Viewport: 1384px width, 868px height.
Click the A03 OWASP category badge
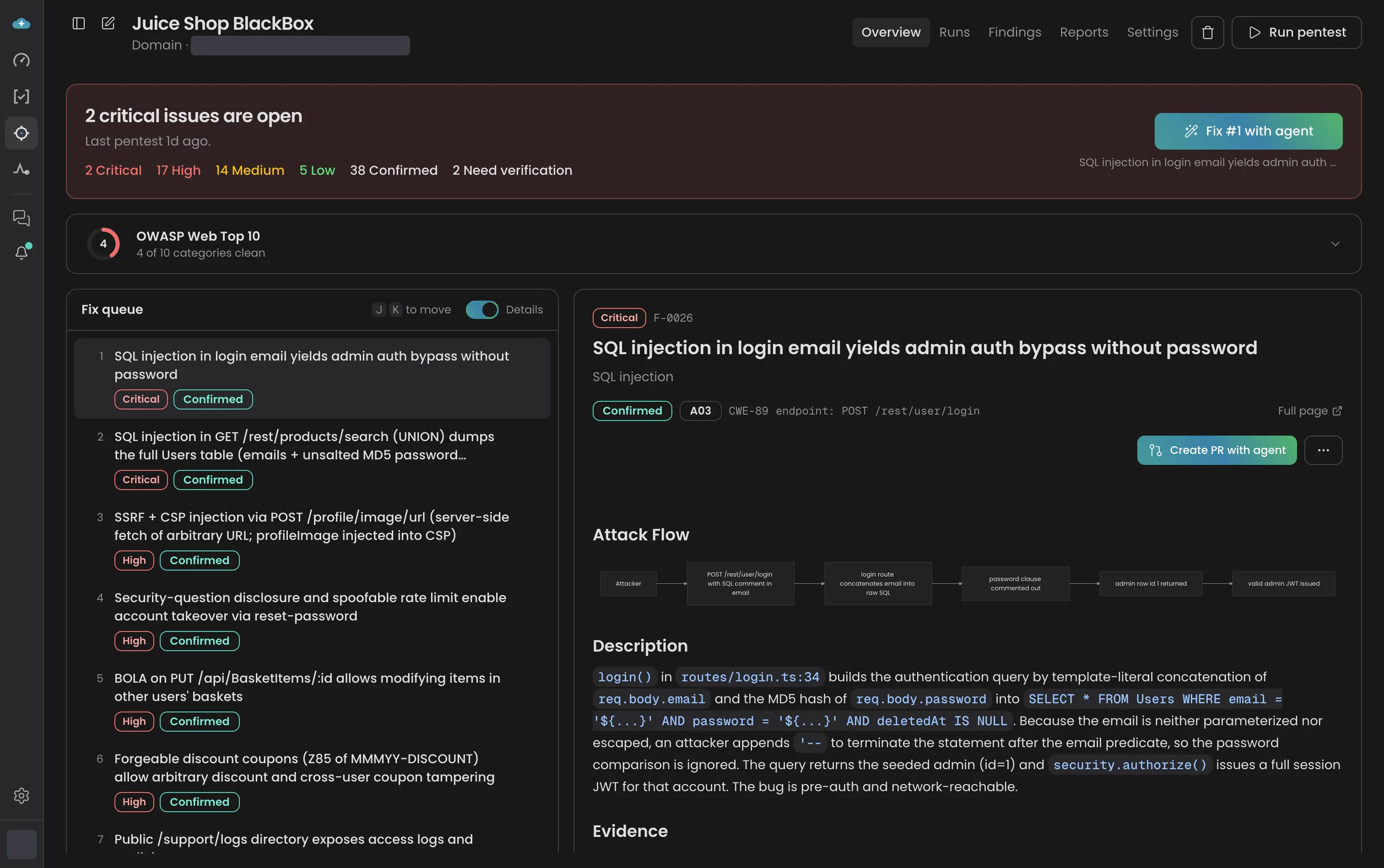coord(700,411)
